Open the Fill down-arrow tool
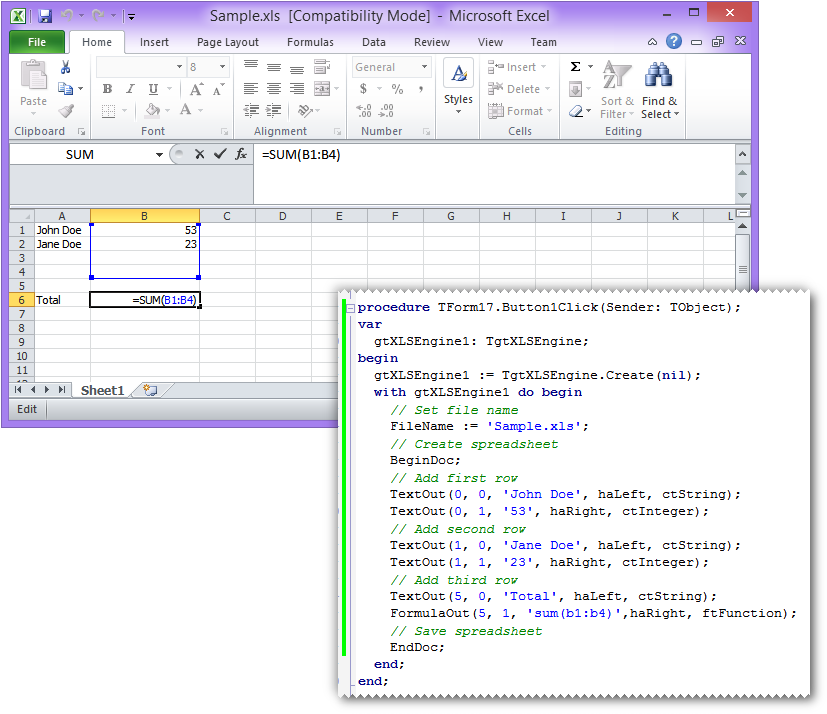 click(575, 89)
